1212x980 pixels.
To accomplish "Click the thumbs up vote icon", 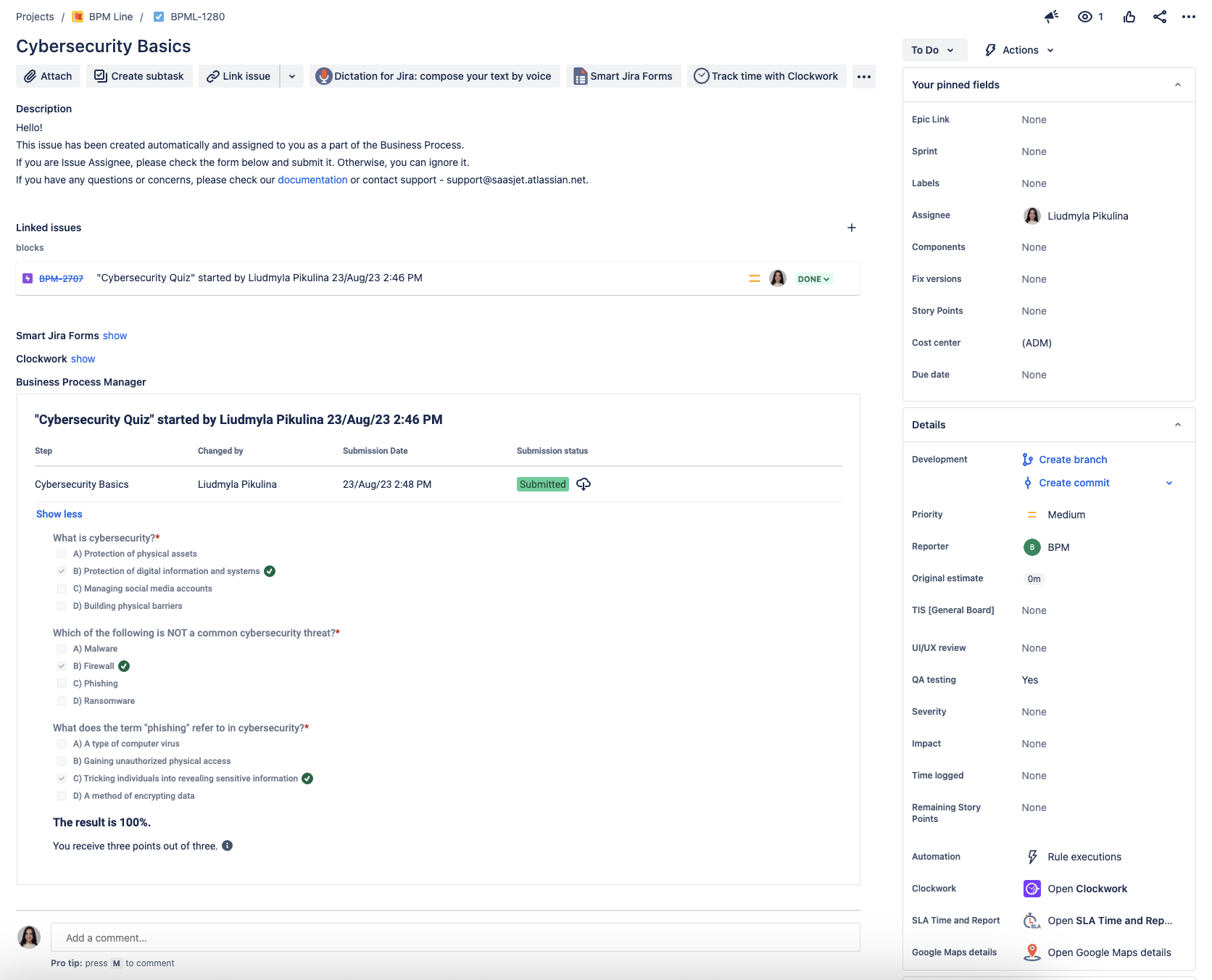I will coord(1129,17).
